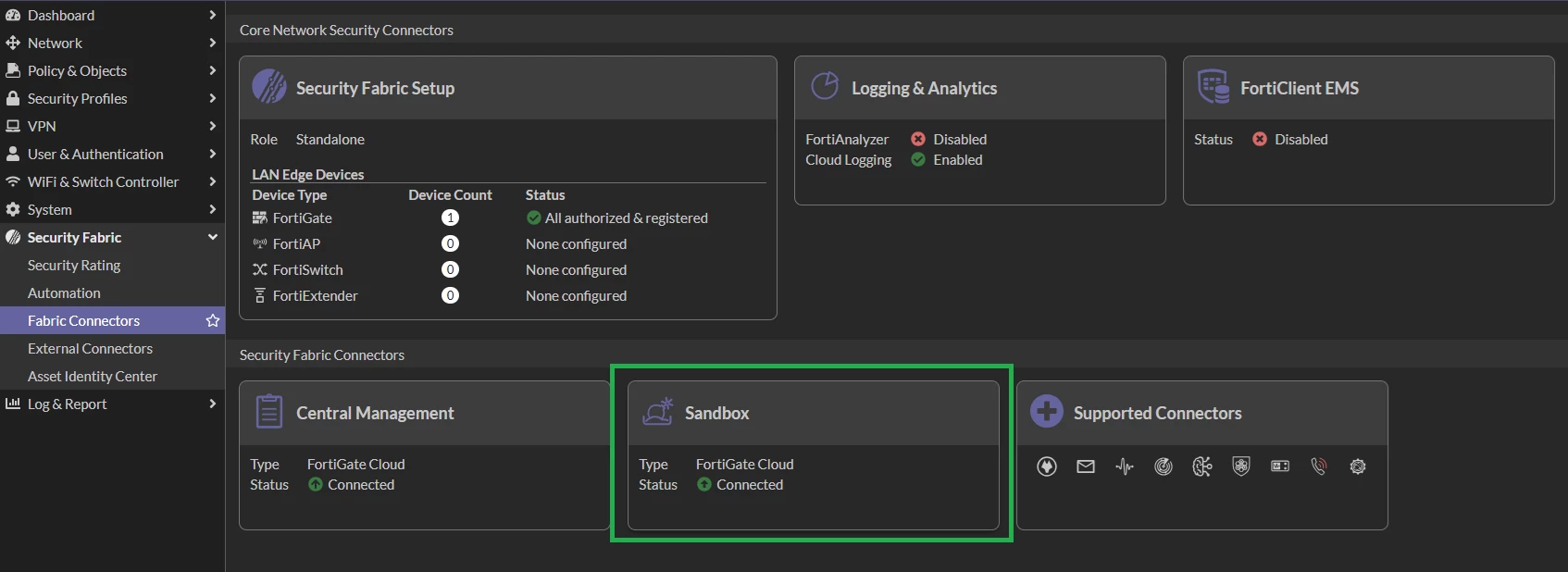Click the Log & Report chart icon
Image resolution: width=1568 pixels, height=572 pixels.
[13, 404]
